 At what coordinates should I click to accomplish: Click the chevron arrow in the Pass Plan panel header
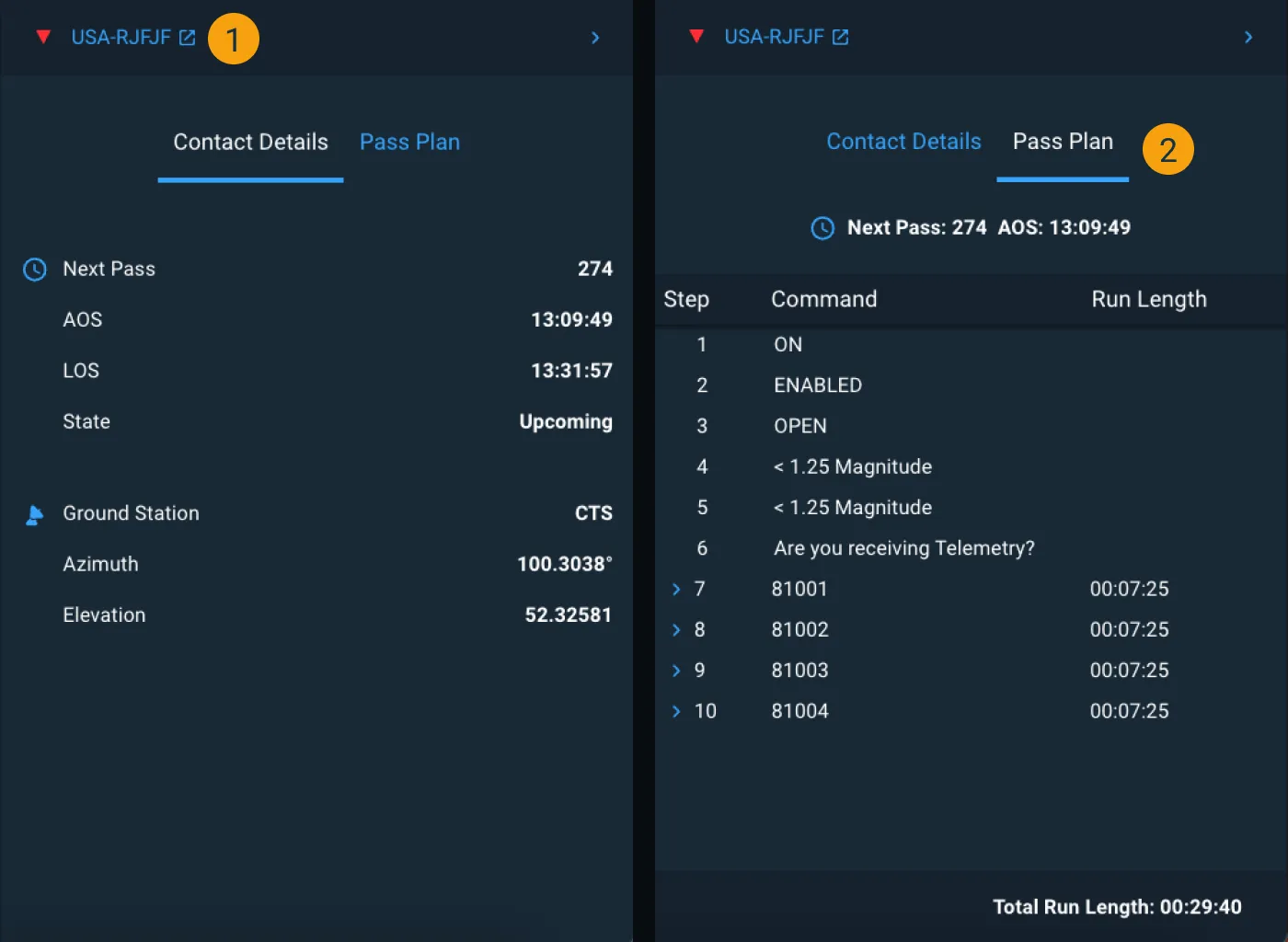coord(1248,37)
